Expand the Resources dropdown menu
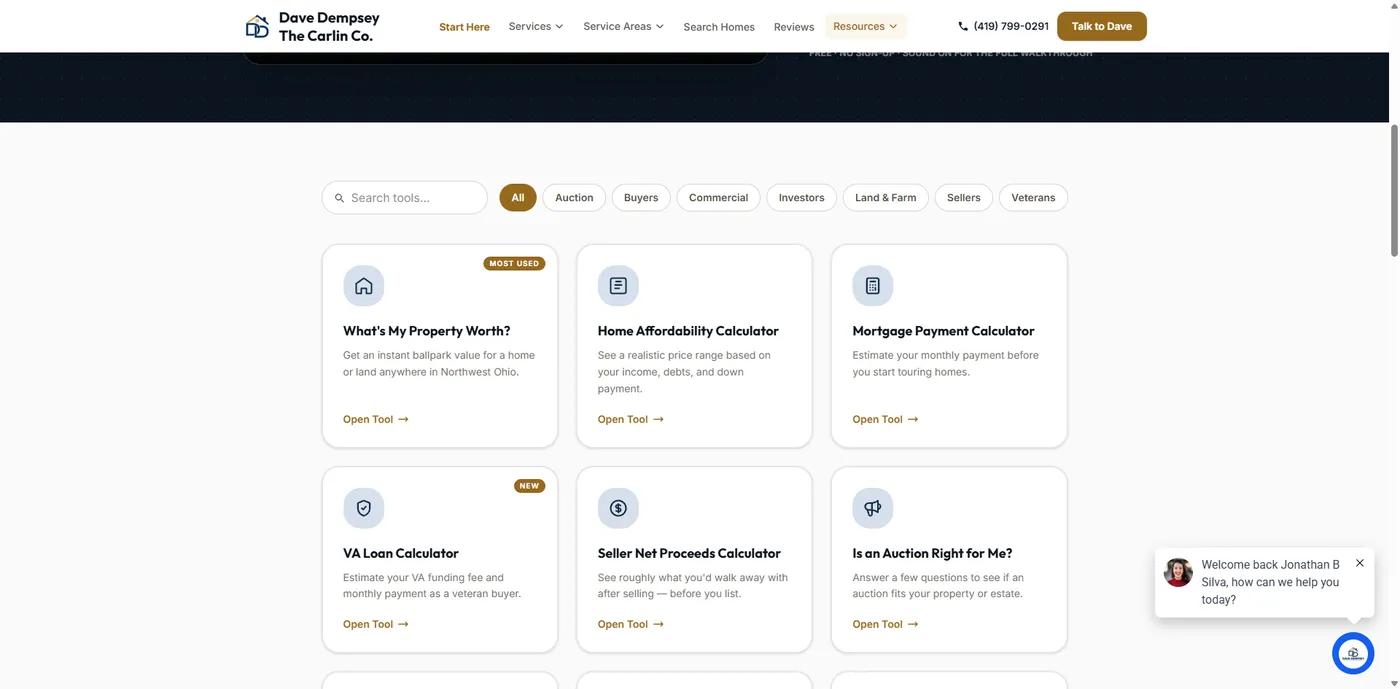This screenshot has width=1400, height=689. 865,26
